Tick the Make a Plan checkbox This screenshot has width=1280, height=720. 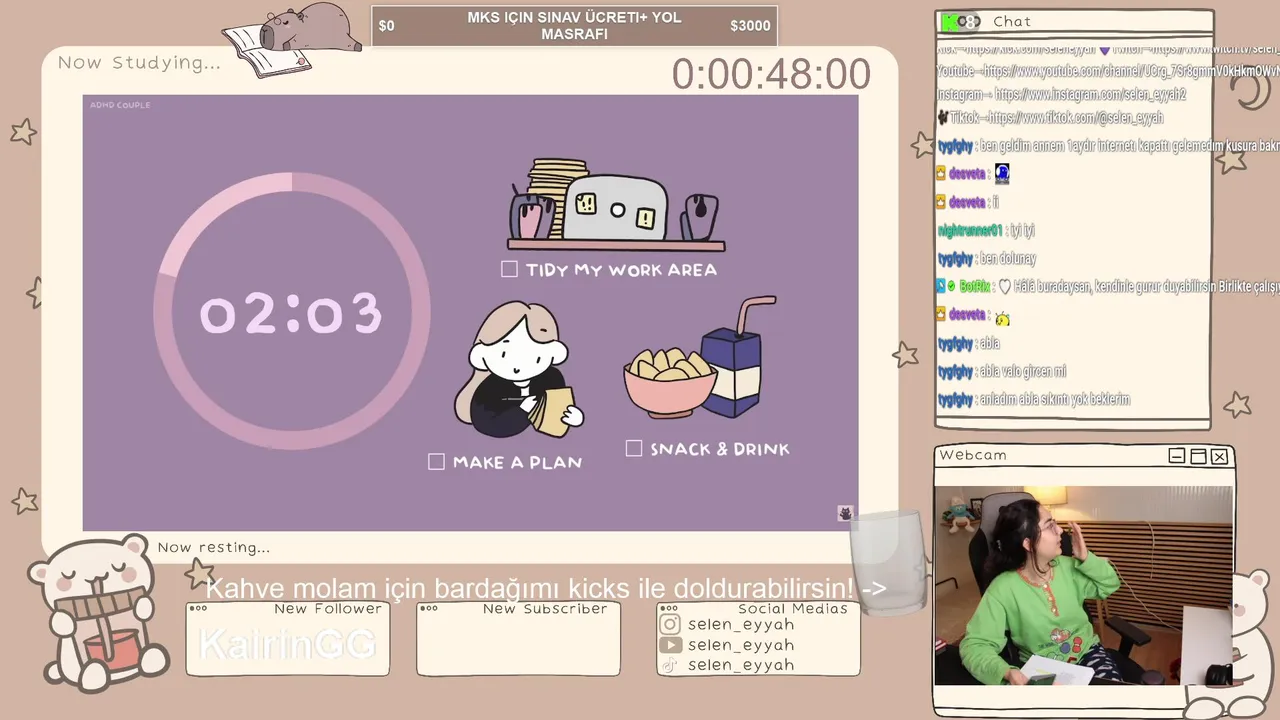pos(436,461)
